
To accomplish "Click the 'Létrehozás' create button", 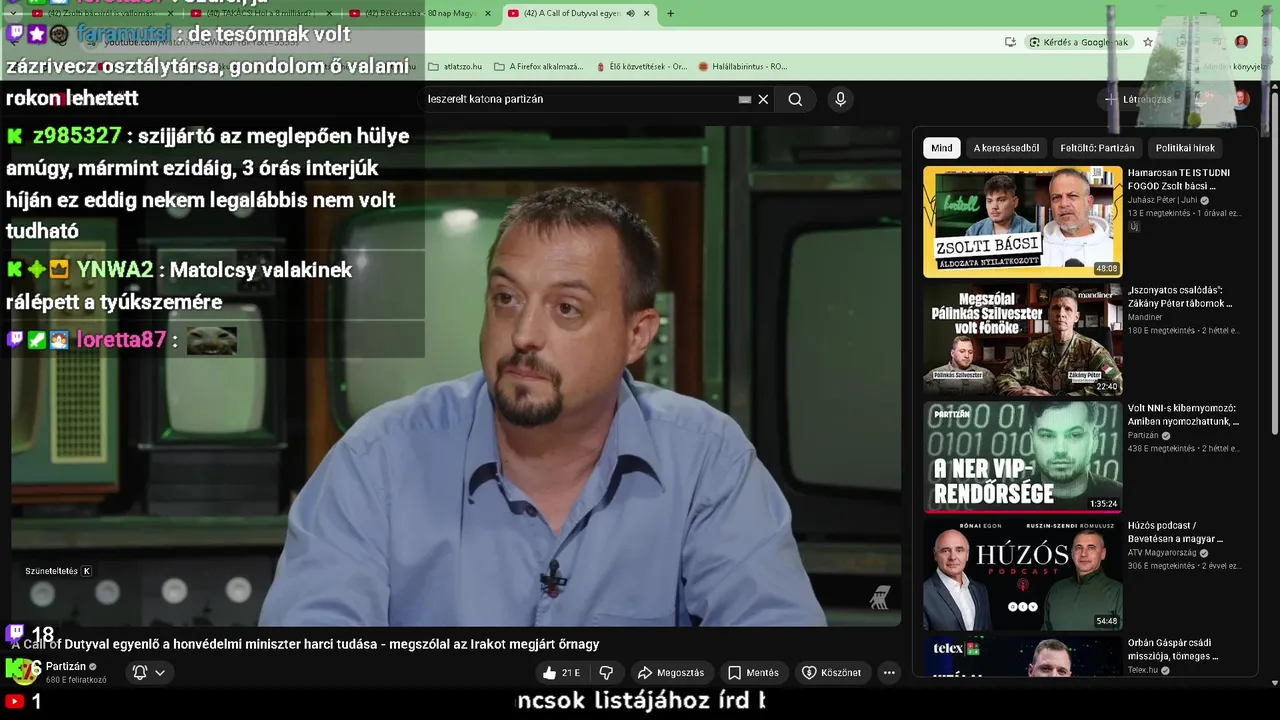I will tap(1138, 99).
